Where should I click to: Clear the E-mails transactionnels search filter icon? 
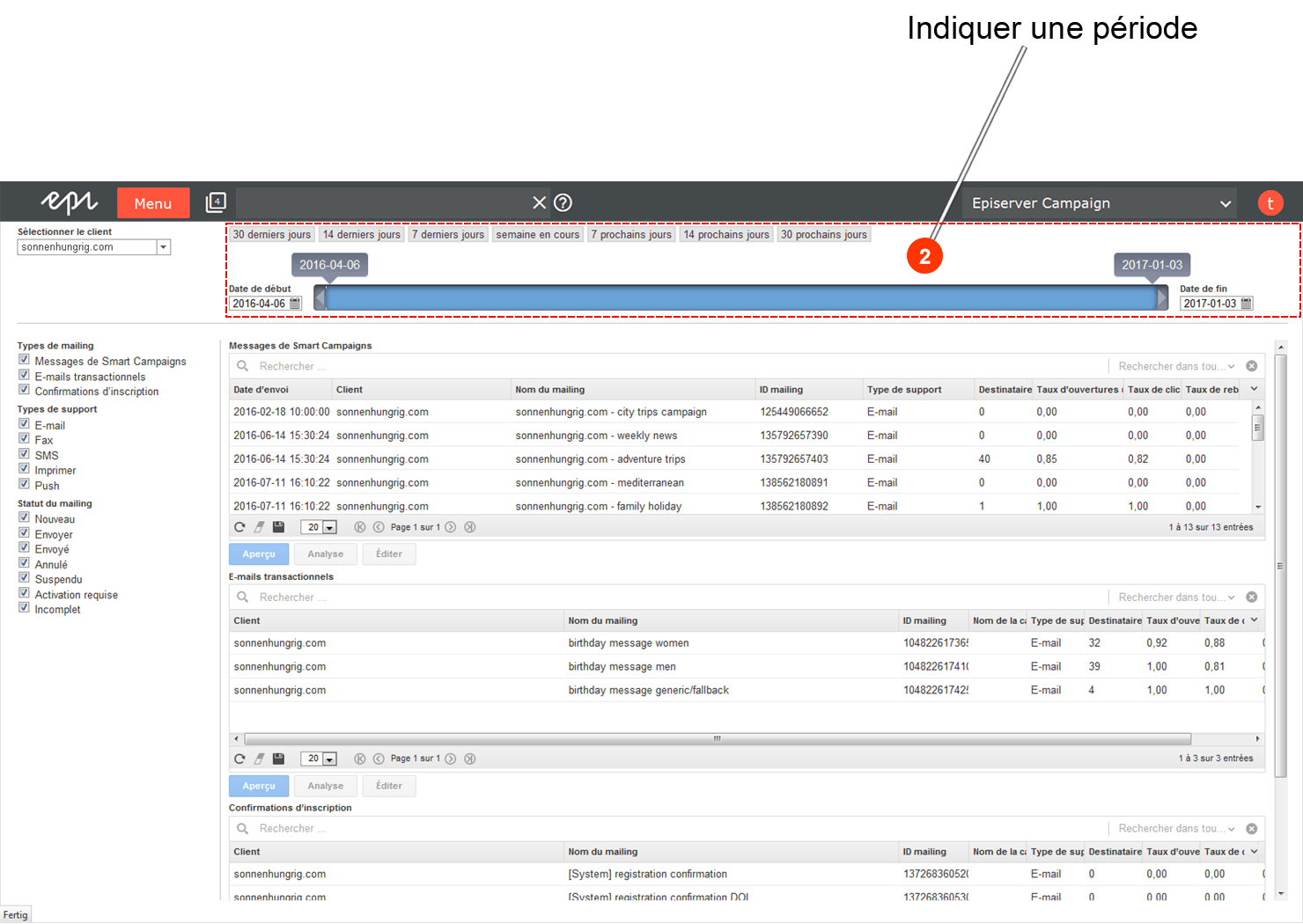pyautogui.click(x=1252, y=598)
